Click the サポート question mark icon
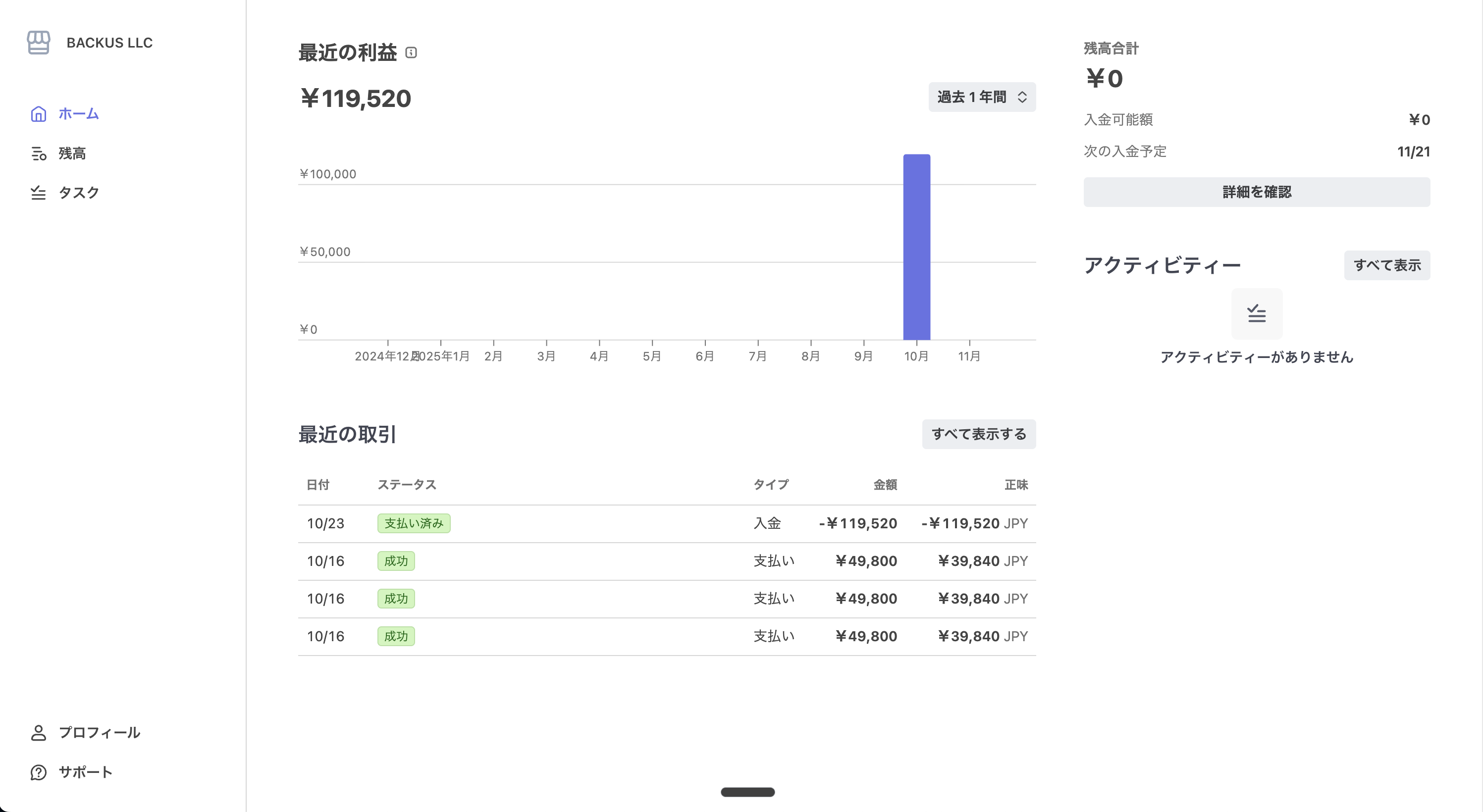The height and width of the screenshot is (812, 1483). [39, 772]
